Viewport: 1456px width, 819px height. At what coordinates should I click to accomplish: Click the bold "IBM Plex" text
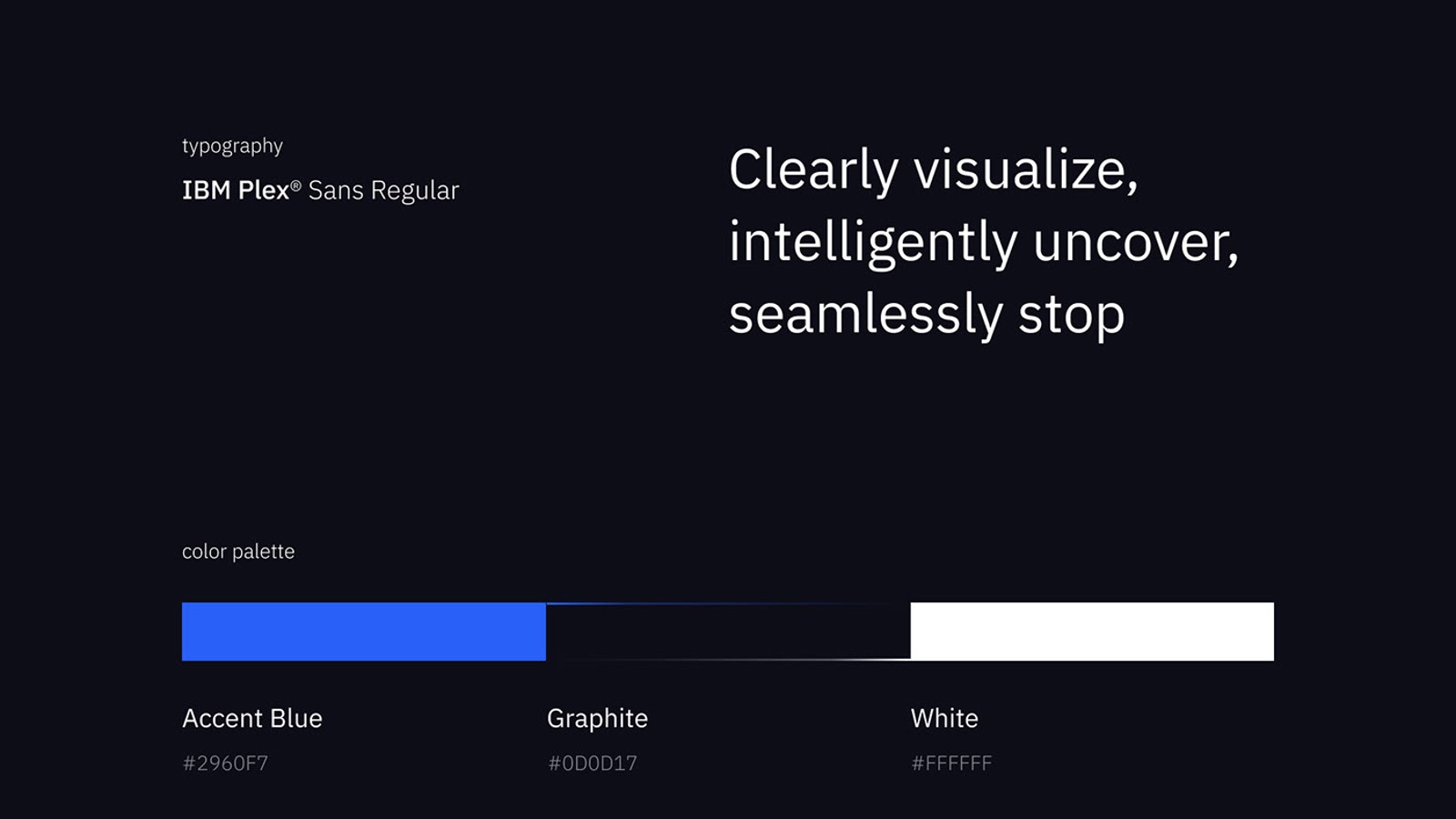click(236, 190)
